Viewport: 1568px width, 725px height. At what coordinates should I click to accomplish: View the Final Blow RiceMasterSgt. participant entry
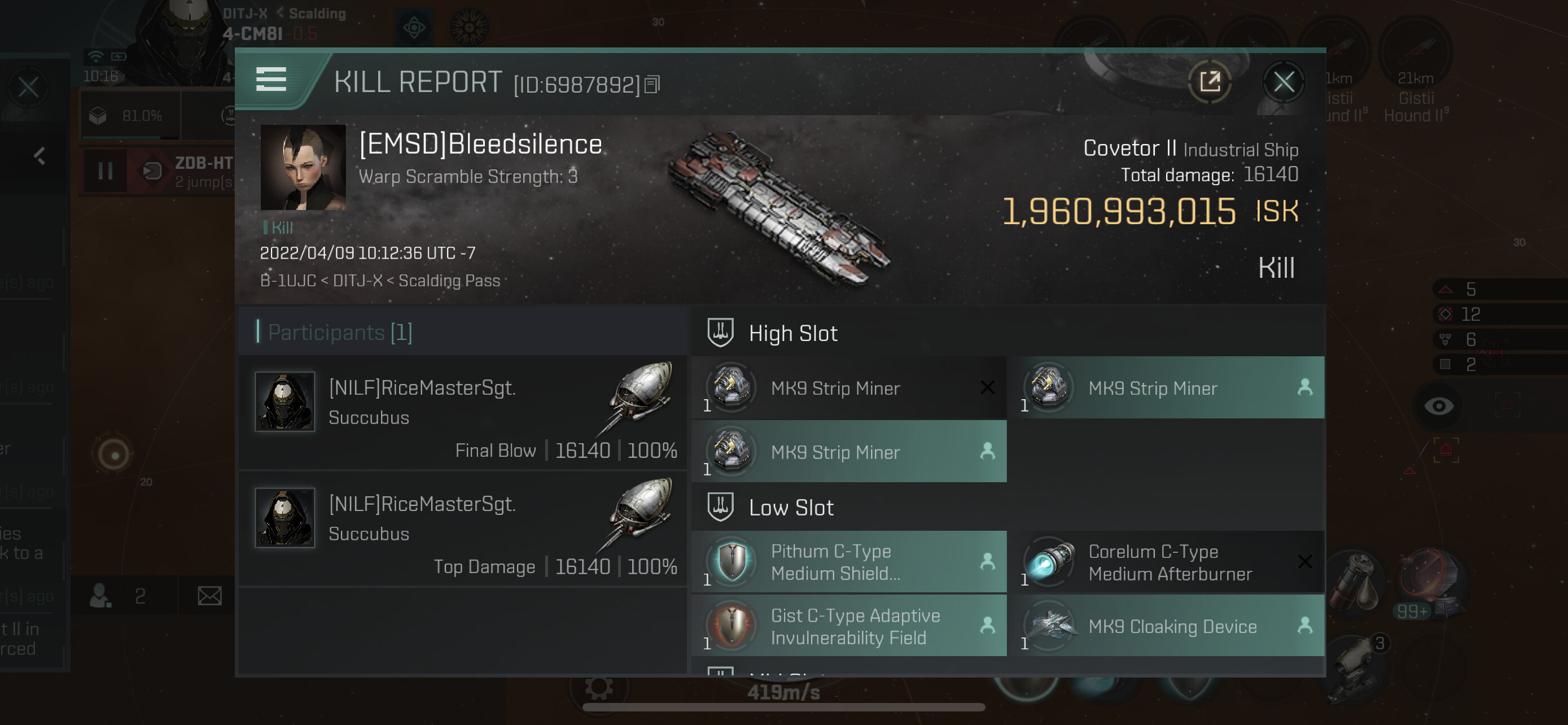click(463, 412)
